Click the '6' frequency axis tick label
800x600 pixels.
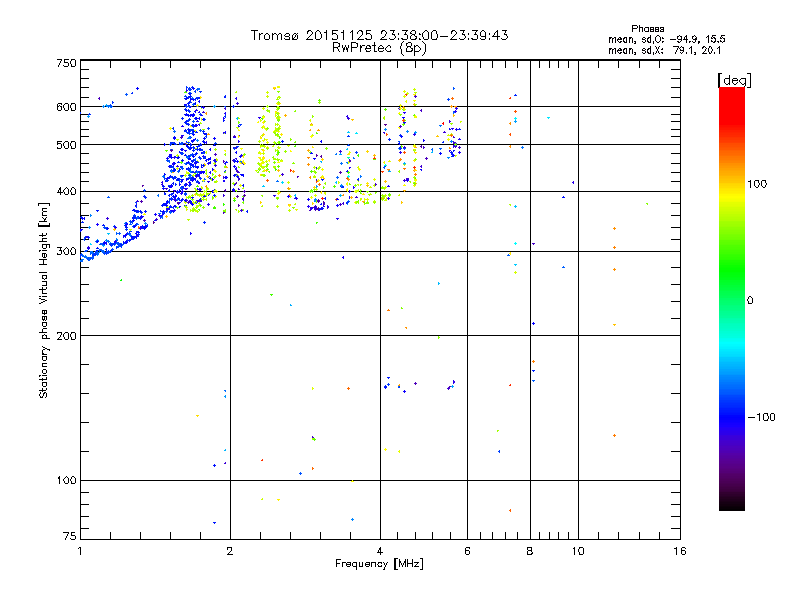coord(467,551)
